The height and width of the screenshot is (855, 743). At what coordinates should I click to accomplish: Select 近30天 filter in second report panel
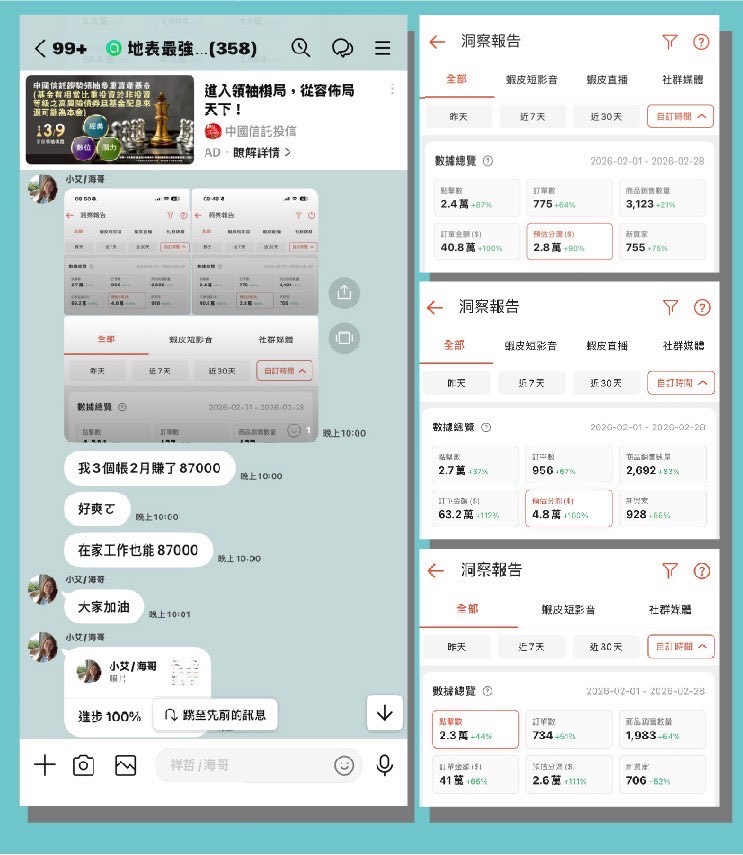tap(606, 383)
